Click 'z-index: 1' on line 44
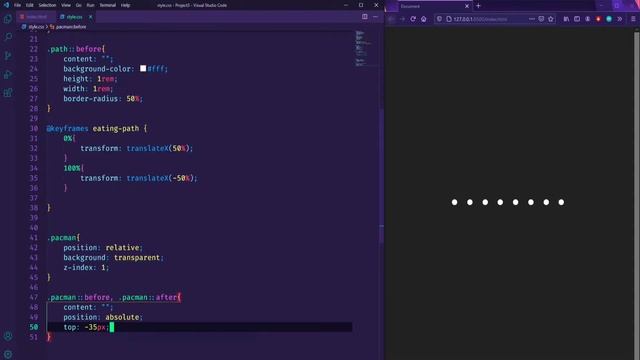Image resolution: width=640 pixels, height=360 pixels. click(84, 267)
